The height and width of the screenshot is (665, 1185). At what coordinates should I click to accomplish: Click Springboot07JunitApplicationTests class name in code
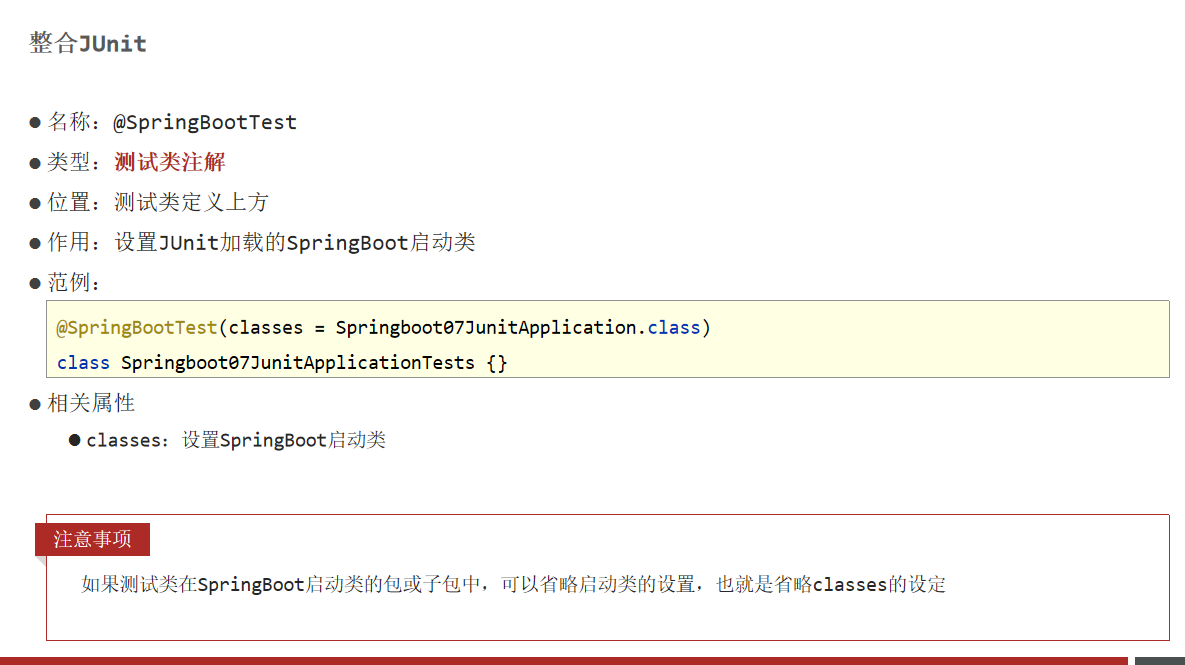point(298,362)
